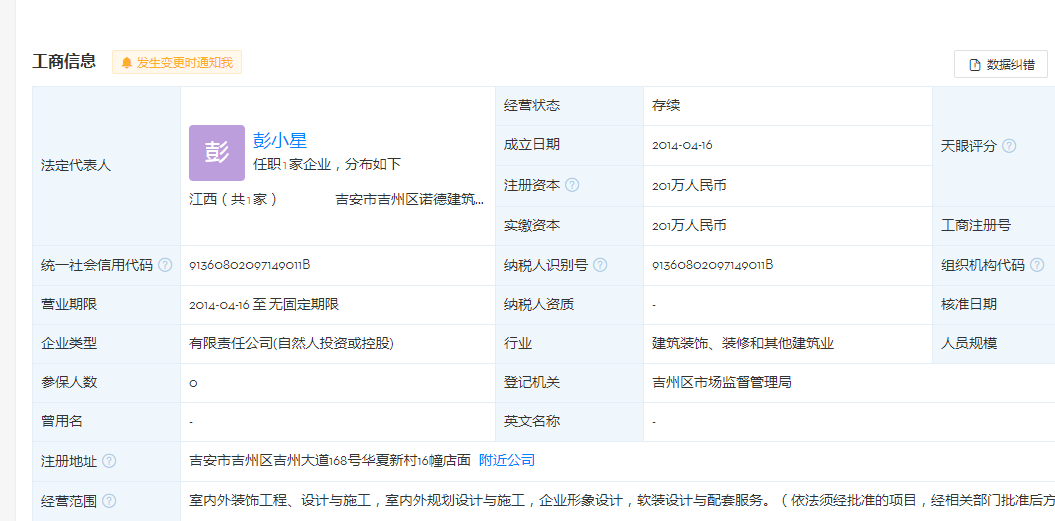1055x521 pixels.
Task: Click the 建筑装饰、装修和其他建筑业 industry value
Action: [743, 343]
